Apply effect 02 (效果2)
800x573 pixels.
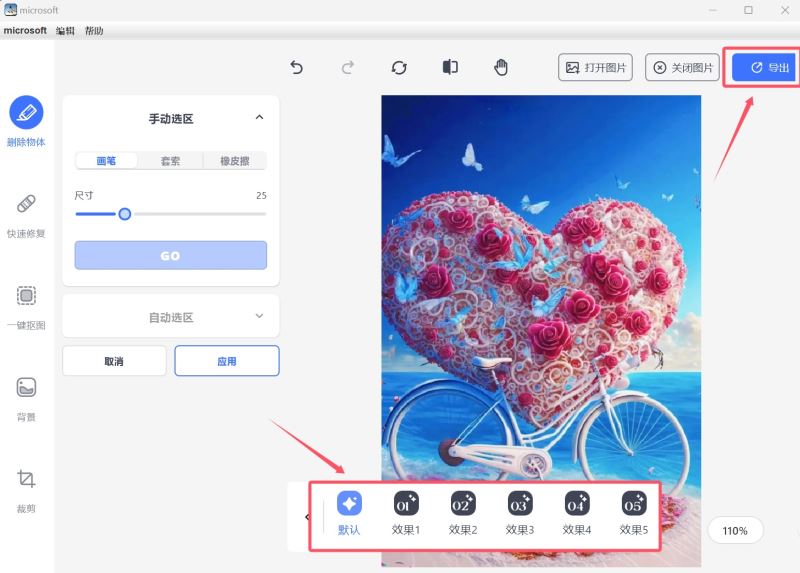click(463, 513)
